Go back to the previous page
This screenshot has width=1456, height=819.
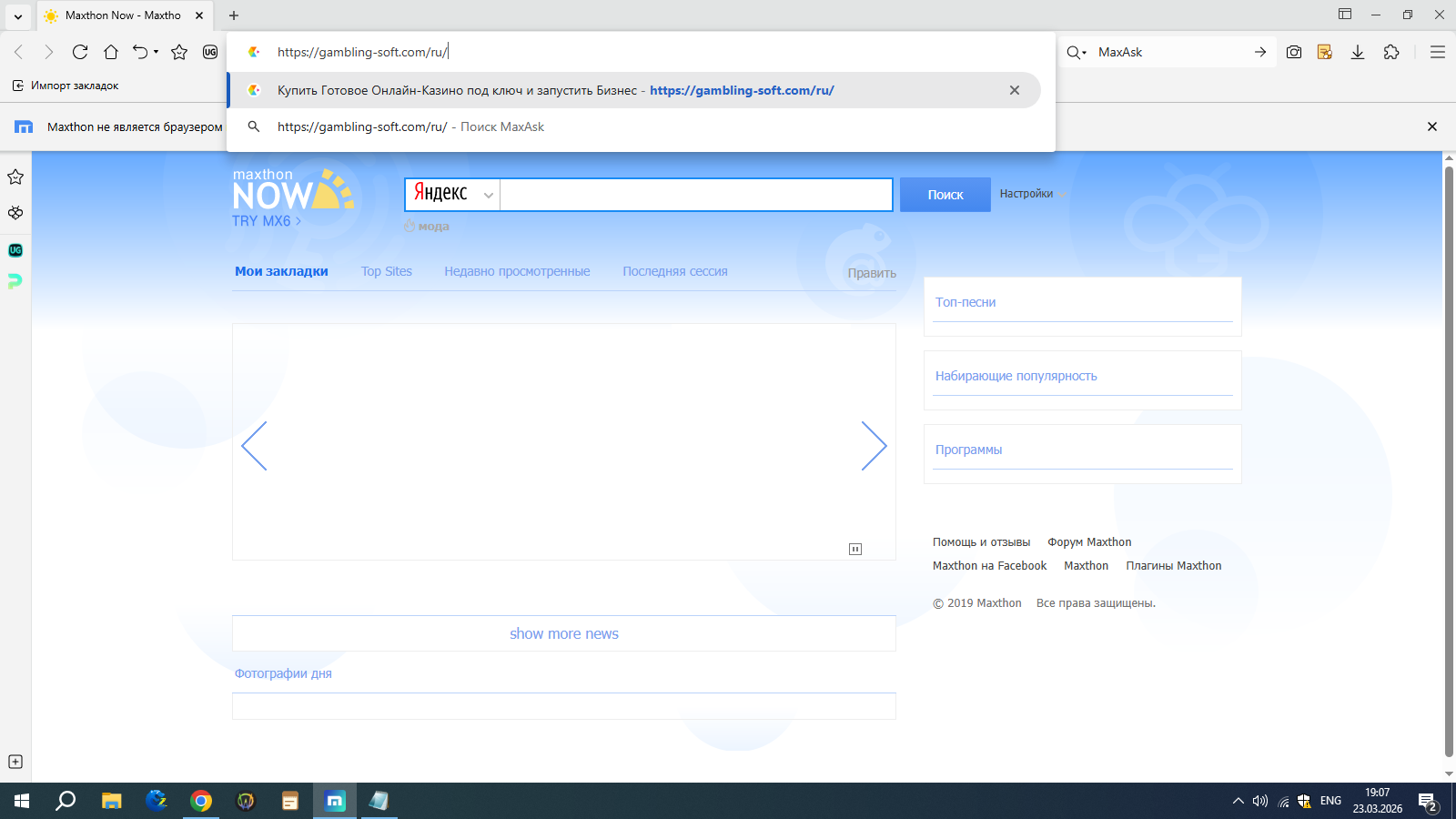point(18,52)
